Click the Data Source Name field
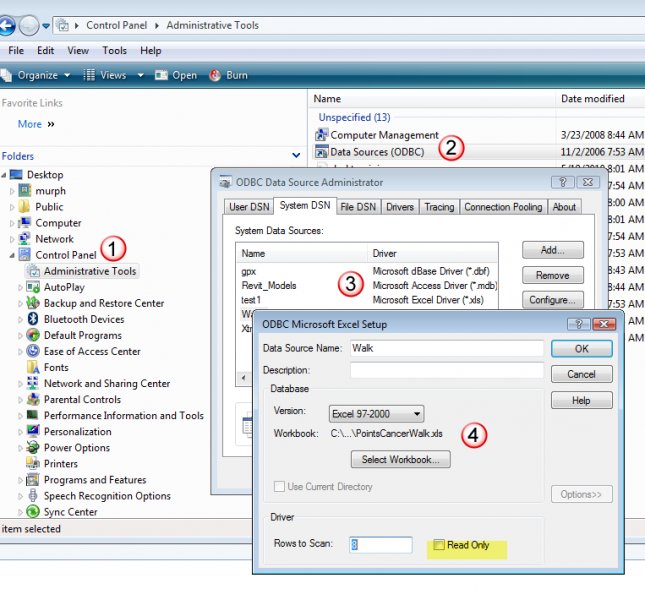The width and height of the screenshot is (645, 600). pos(445,348)
